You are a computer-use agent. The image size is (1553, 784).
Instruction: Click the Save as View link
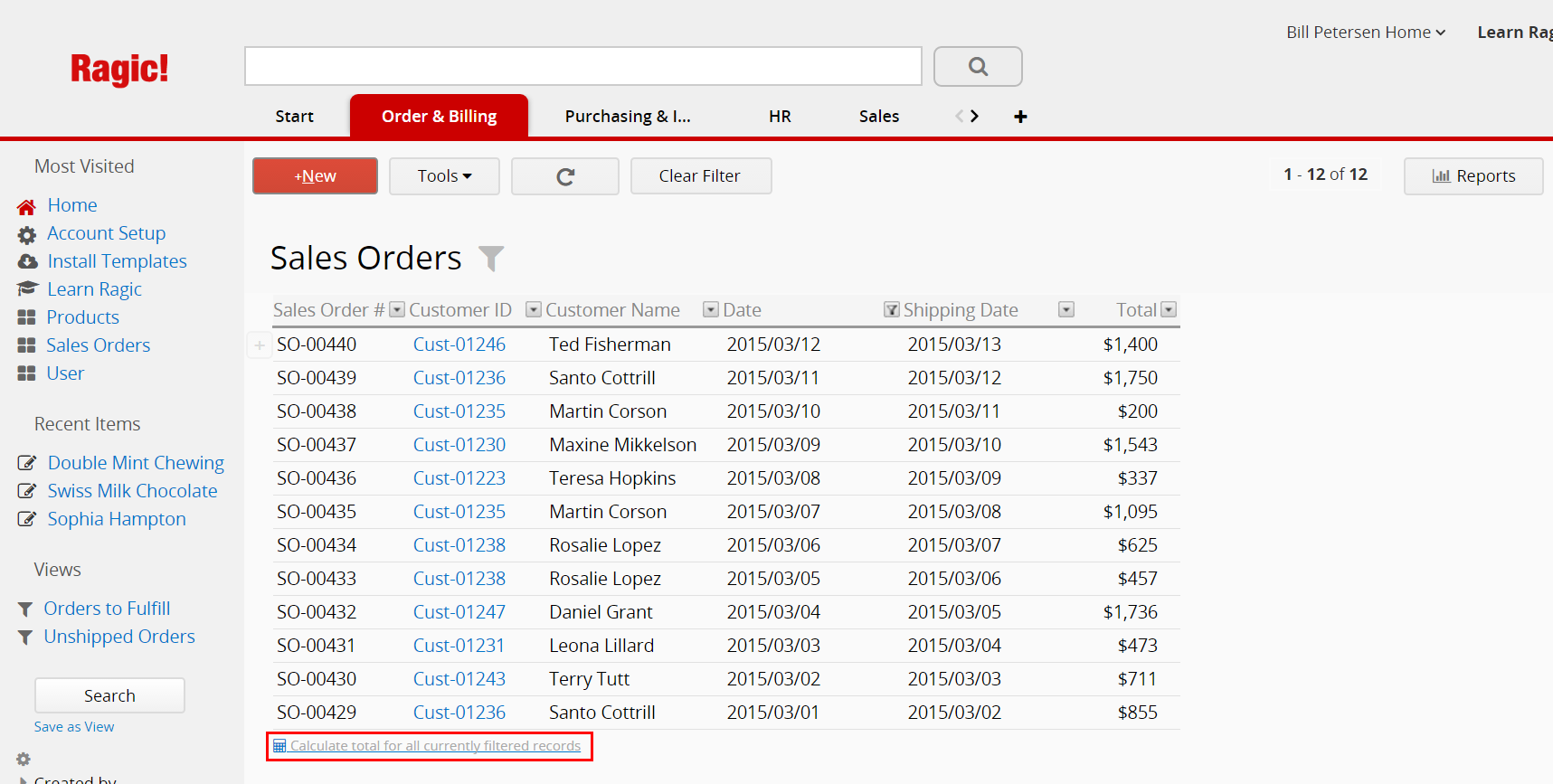coord(74,727)
